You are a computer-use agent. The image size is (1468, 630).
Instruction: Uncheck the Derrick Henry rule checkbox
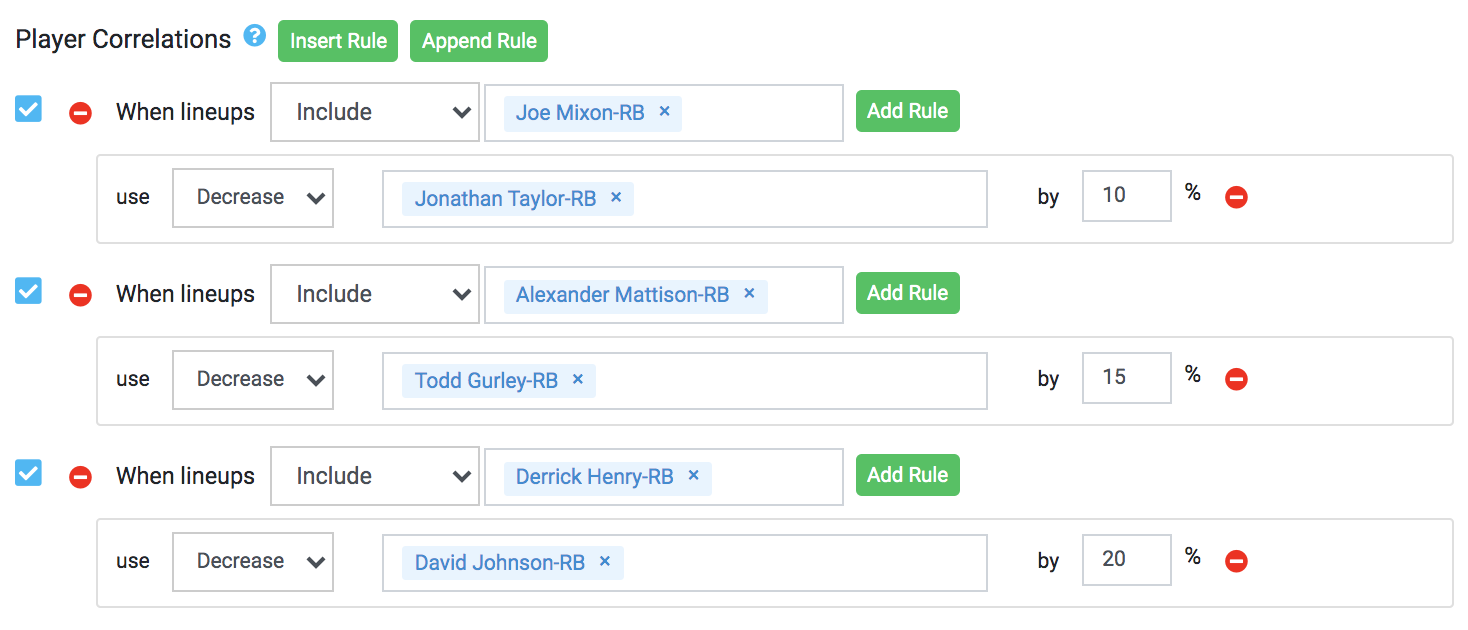[28, 473]
